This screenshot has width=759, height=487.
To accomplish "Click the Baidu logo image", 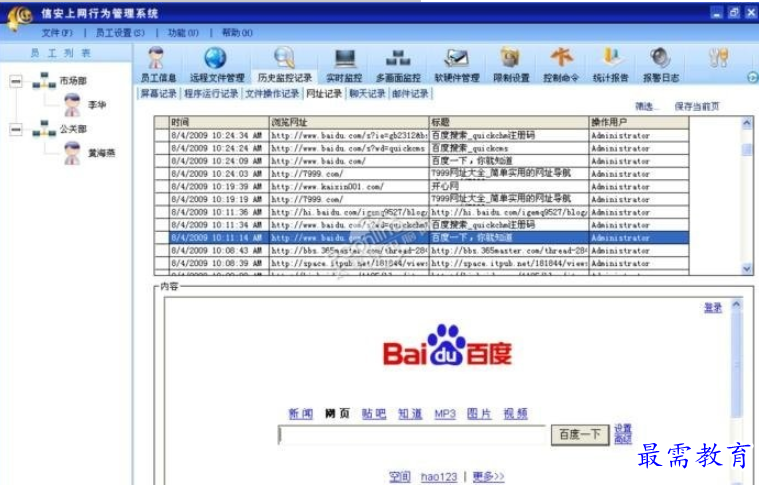I will 447,345.
